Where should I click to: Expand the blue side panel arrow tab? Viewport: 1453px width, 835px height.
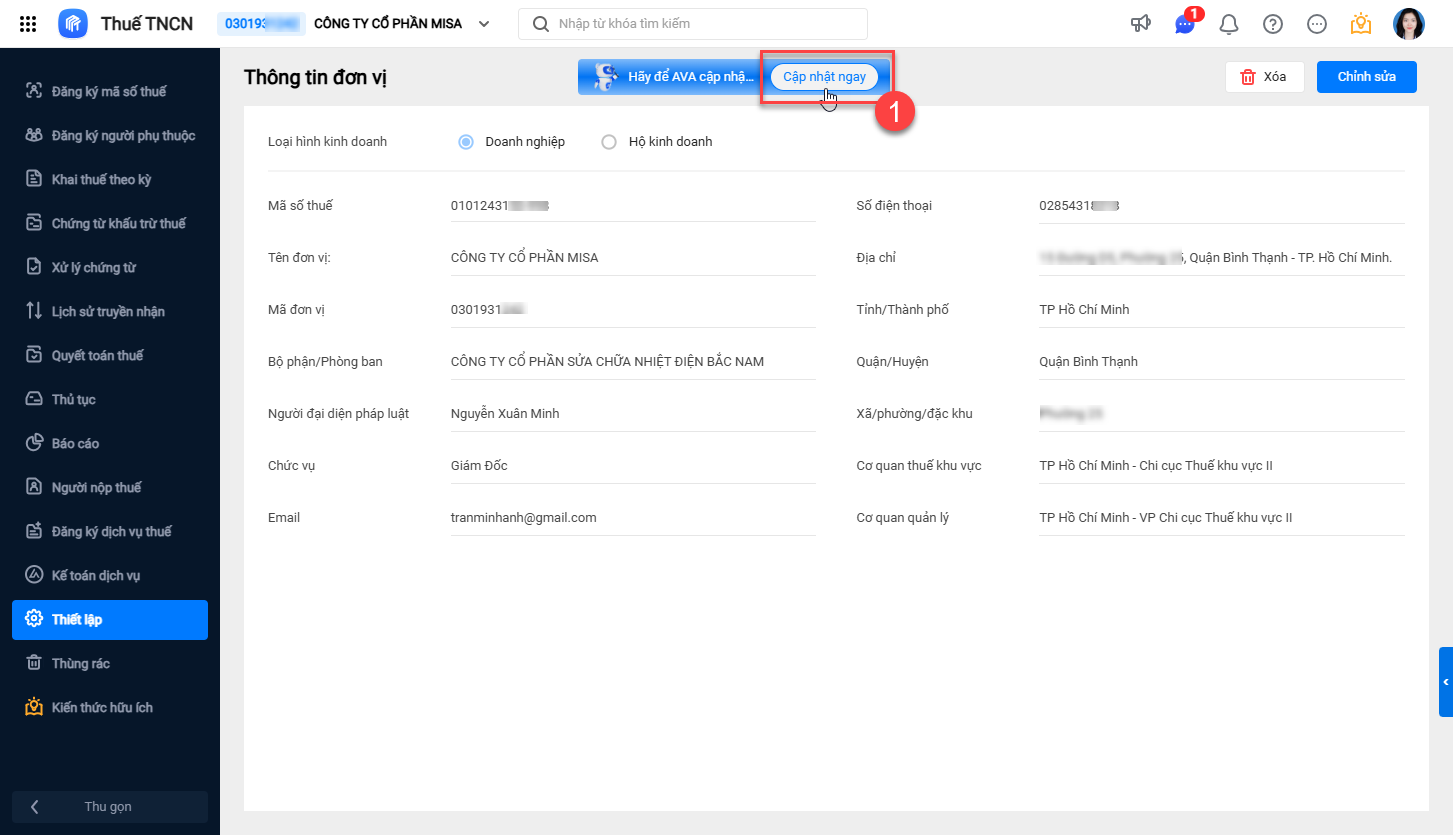coord(1445,681)
